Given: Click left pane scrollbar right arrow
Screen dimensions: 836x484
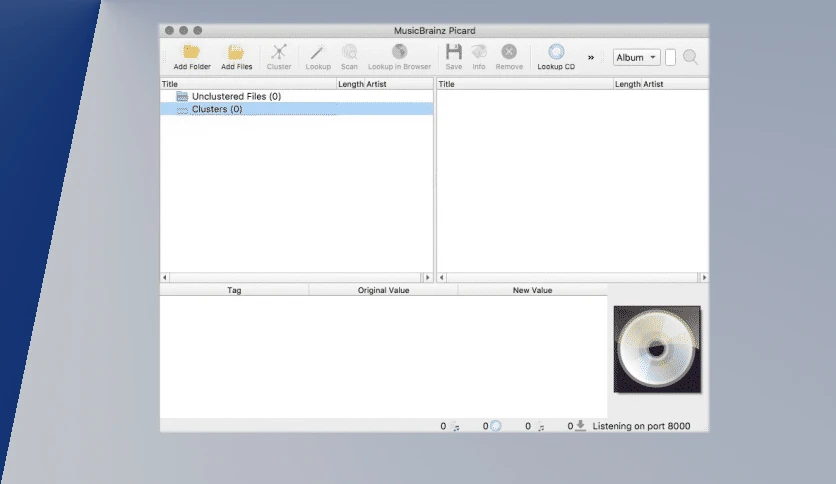Looking at the screenshot, I should 427,277.
